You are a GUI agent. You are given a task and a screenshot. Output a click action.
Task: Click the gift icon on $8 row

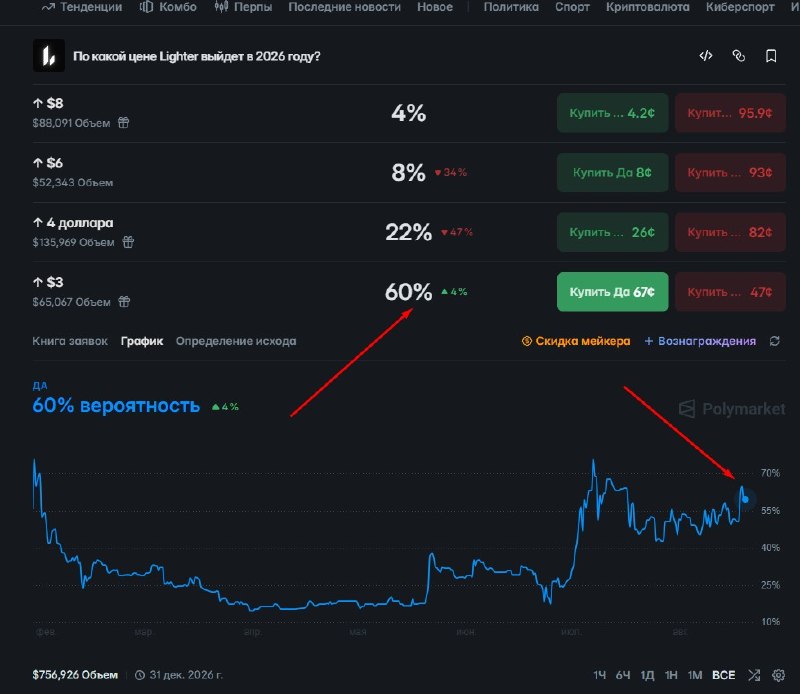123,122
